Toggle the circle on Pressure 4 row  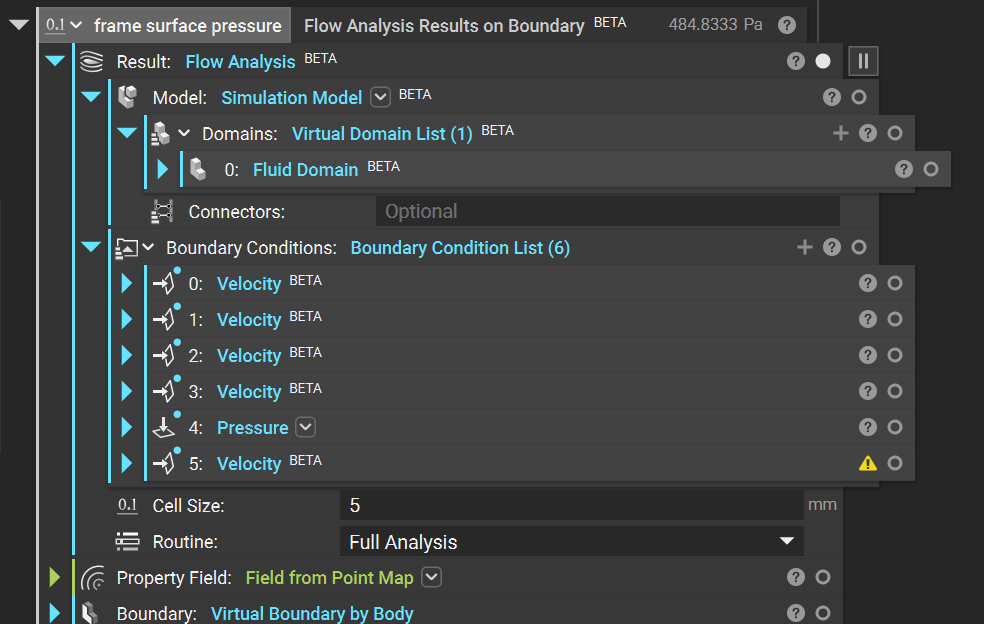(895, 427)
